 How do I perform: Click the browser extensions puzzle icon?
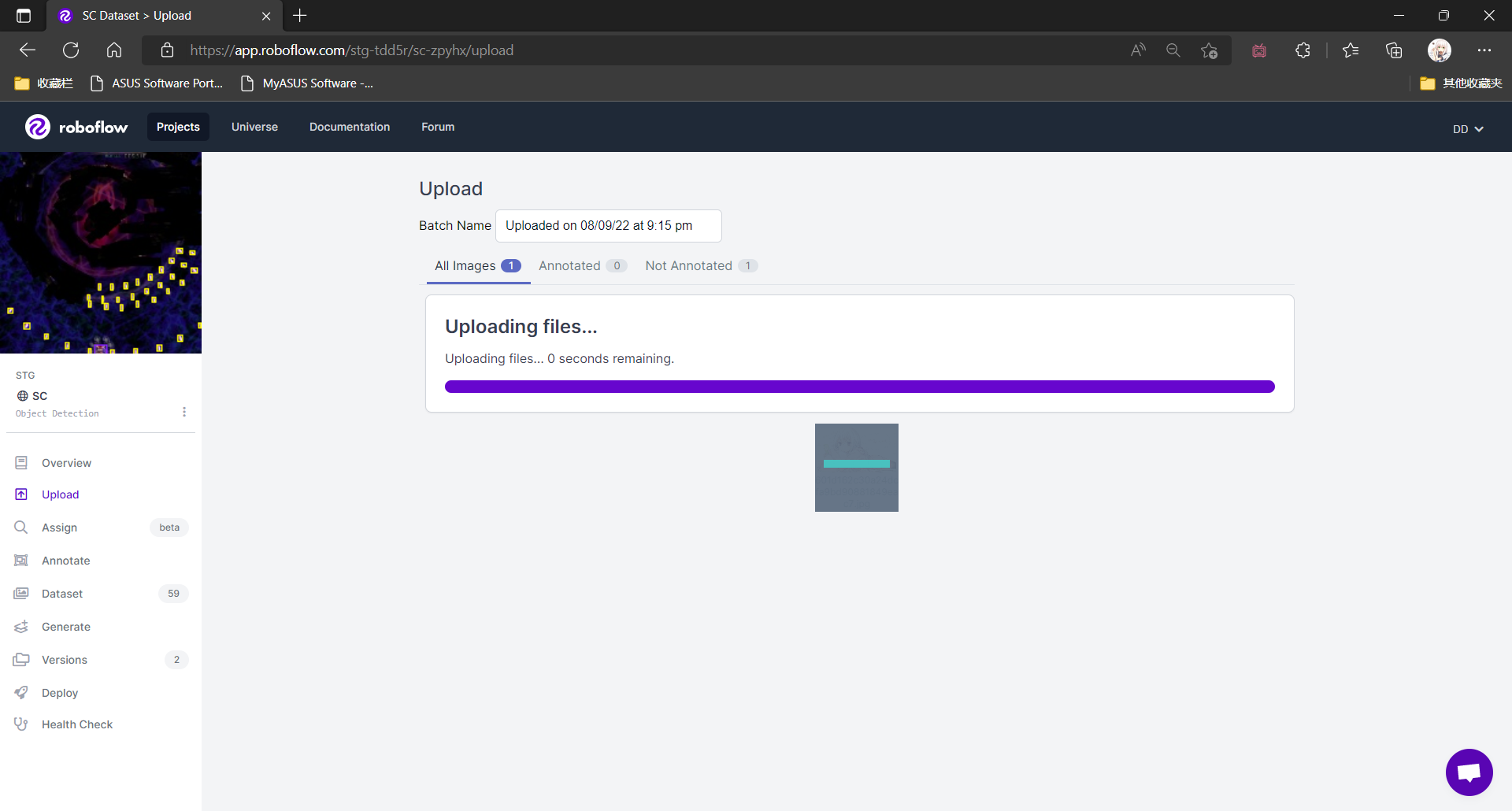(1303, 50)
